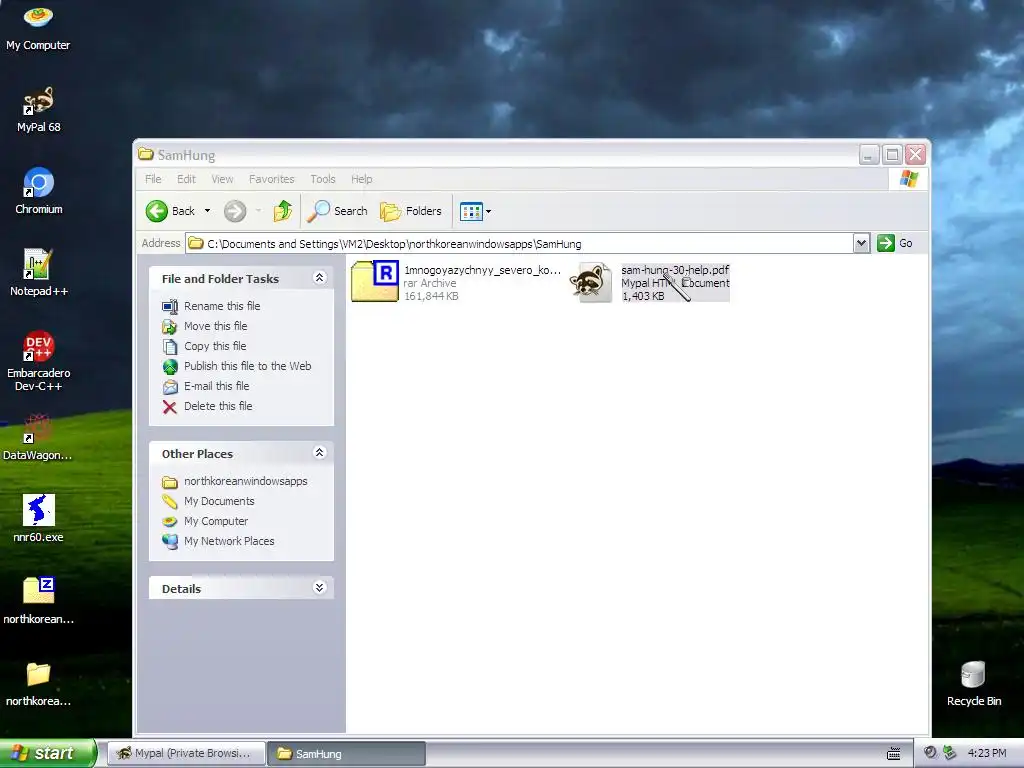
Task: Launch Notepad++ desktop shortcut
Action: point(38,273)
